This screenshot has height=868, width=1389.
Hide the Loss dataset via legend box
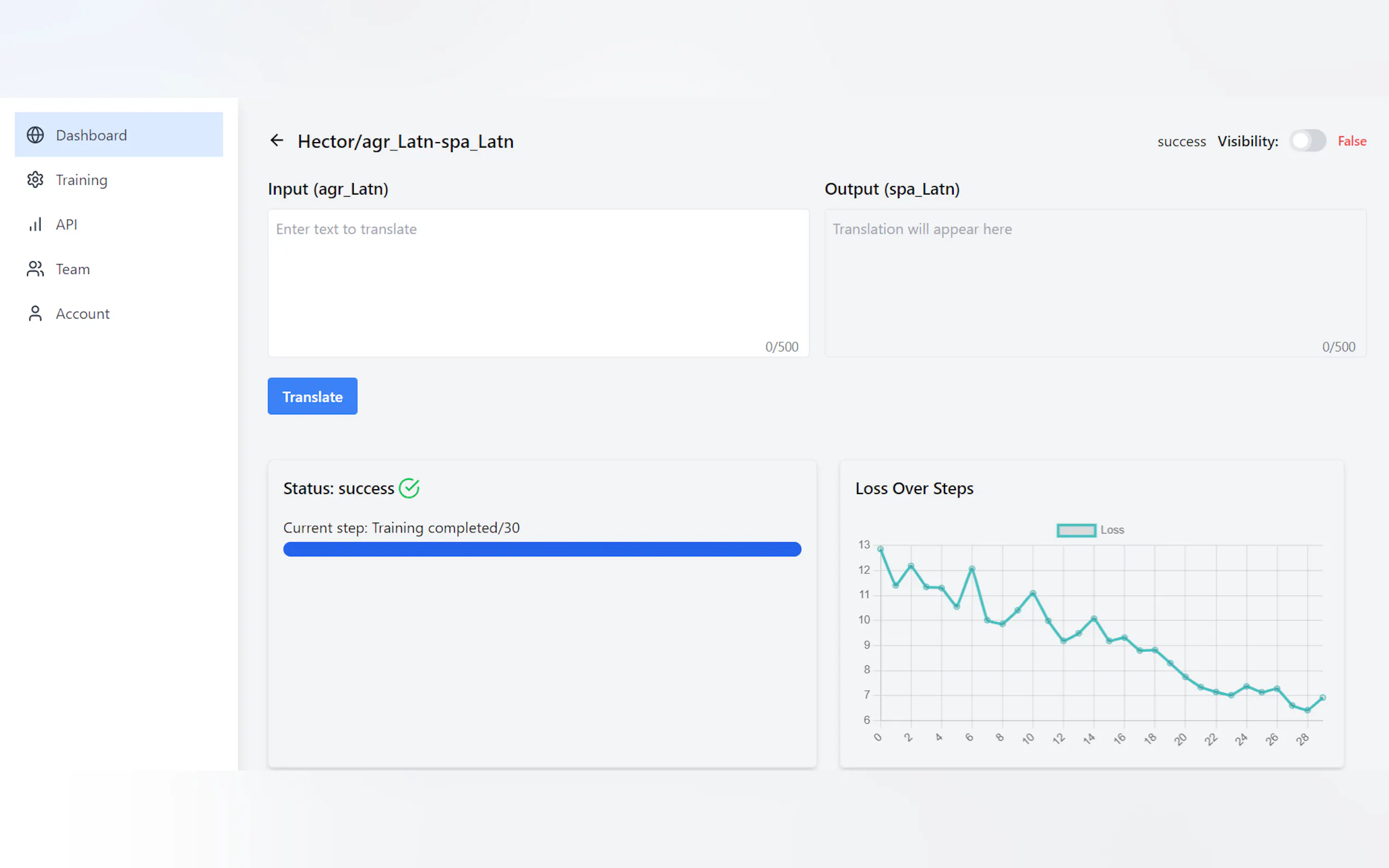(1076, 530)
